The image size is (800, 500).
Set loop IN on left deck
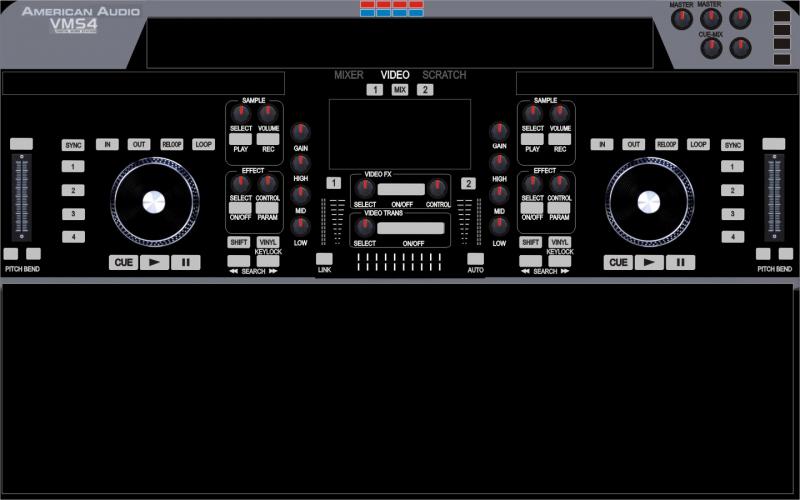(107, 144)
